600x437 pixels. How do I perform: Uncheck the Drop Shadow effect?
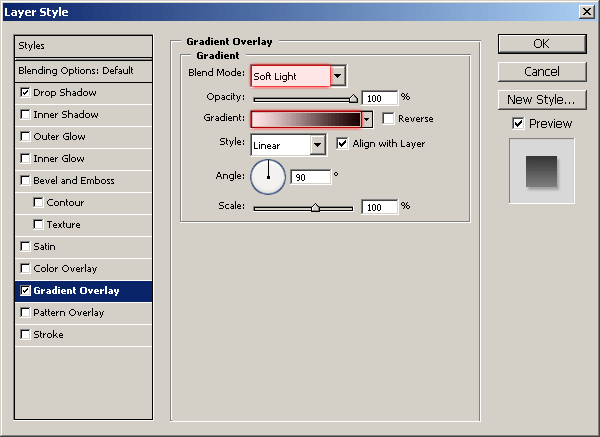pos(25,93)
